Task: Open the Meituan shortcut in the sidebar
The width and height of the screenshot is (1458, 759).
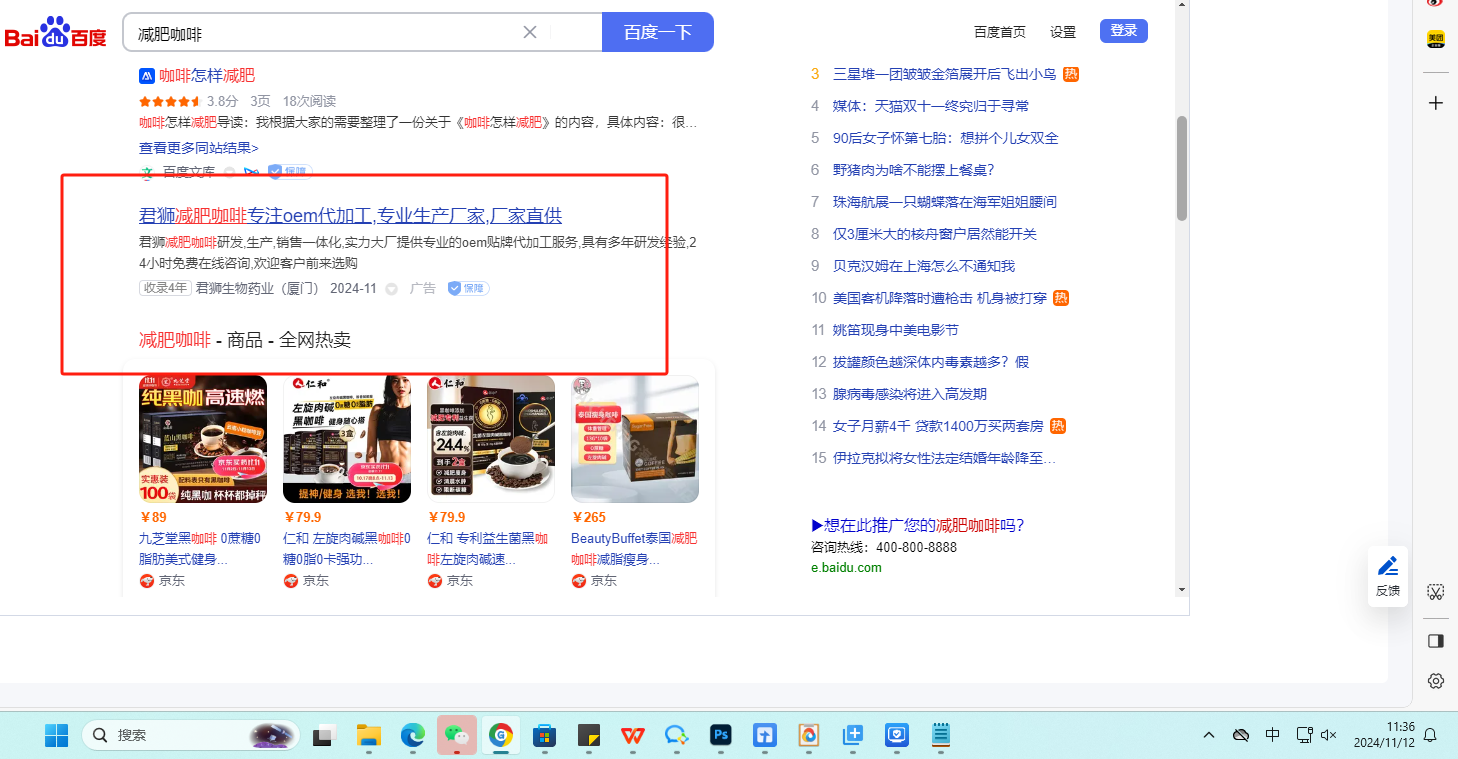Action: [1435, 39]
